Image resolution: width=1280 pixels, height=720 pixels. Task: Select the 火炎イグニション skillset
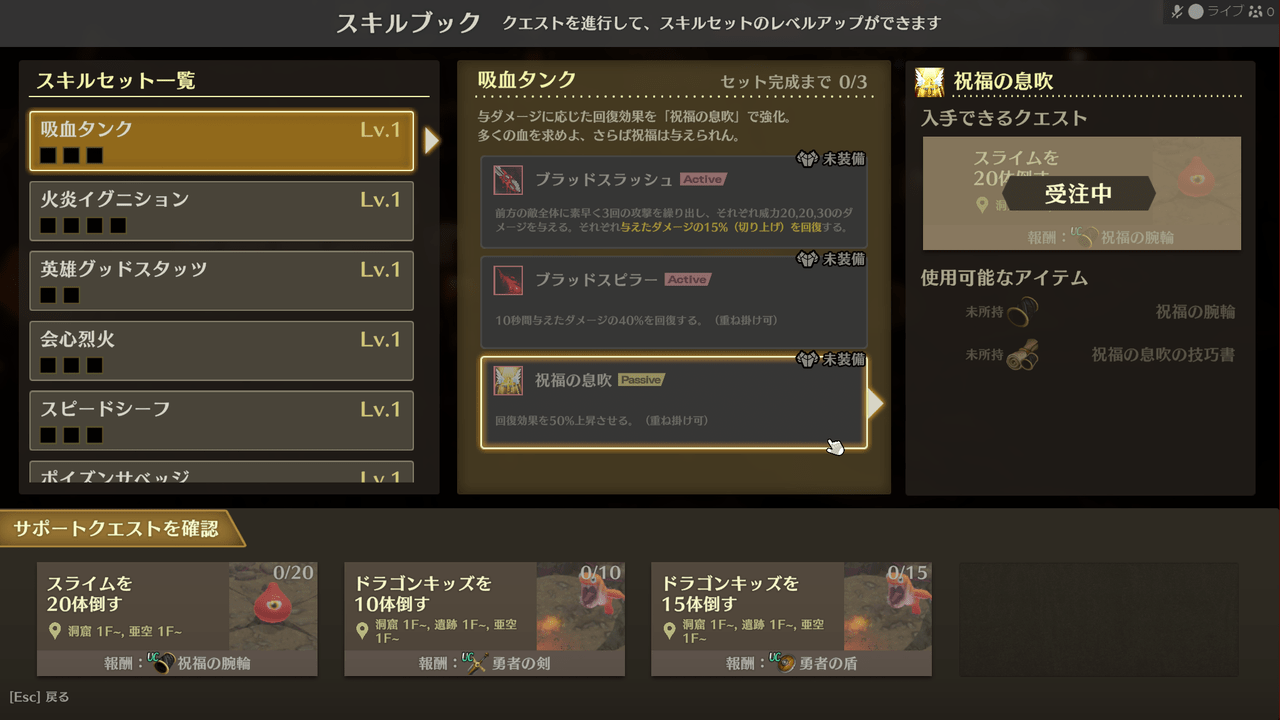[x=222, y=211]
